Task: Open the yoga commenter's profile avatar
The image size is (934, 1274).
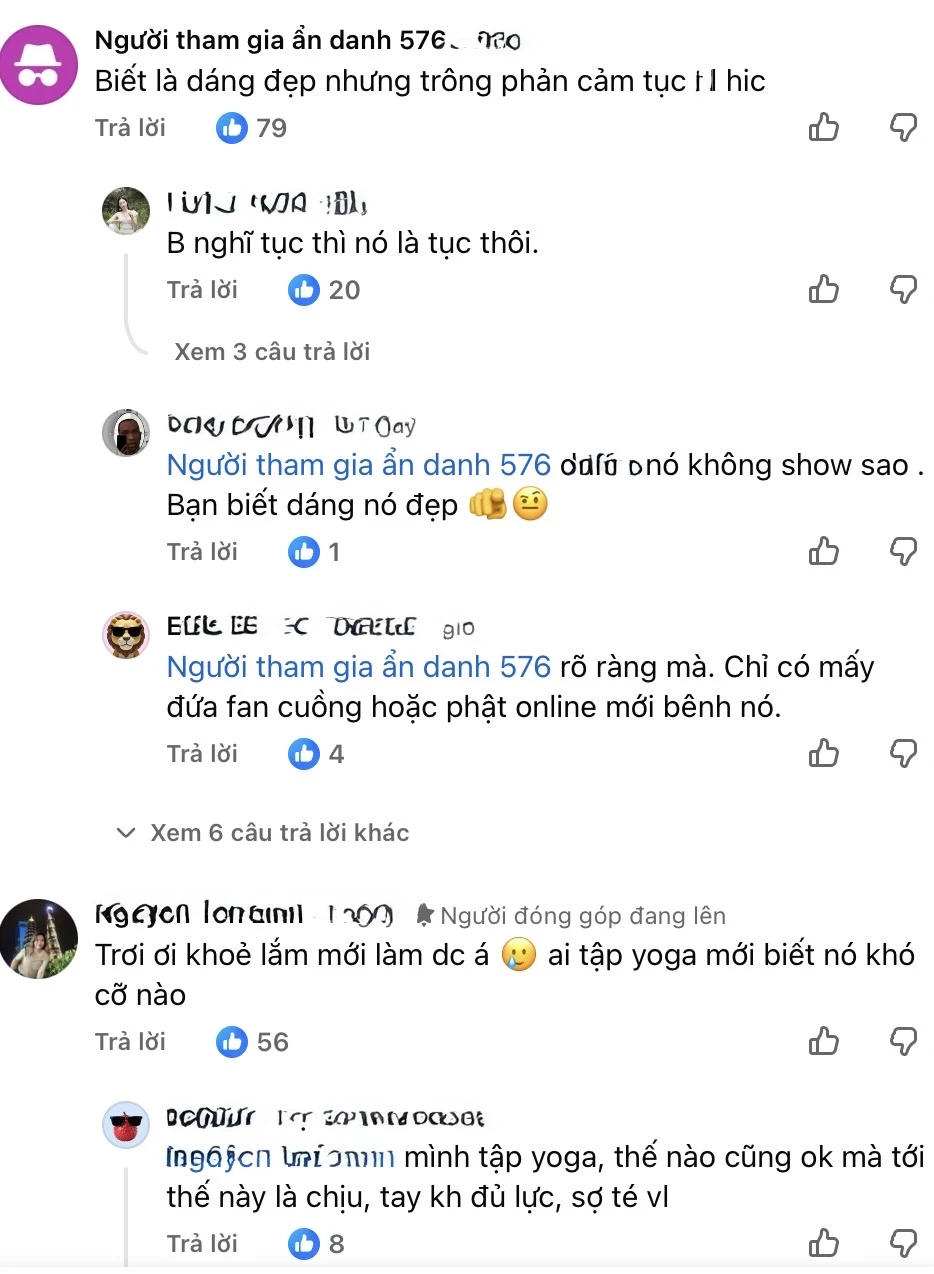Action: 40,938
